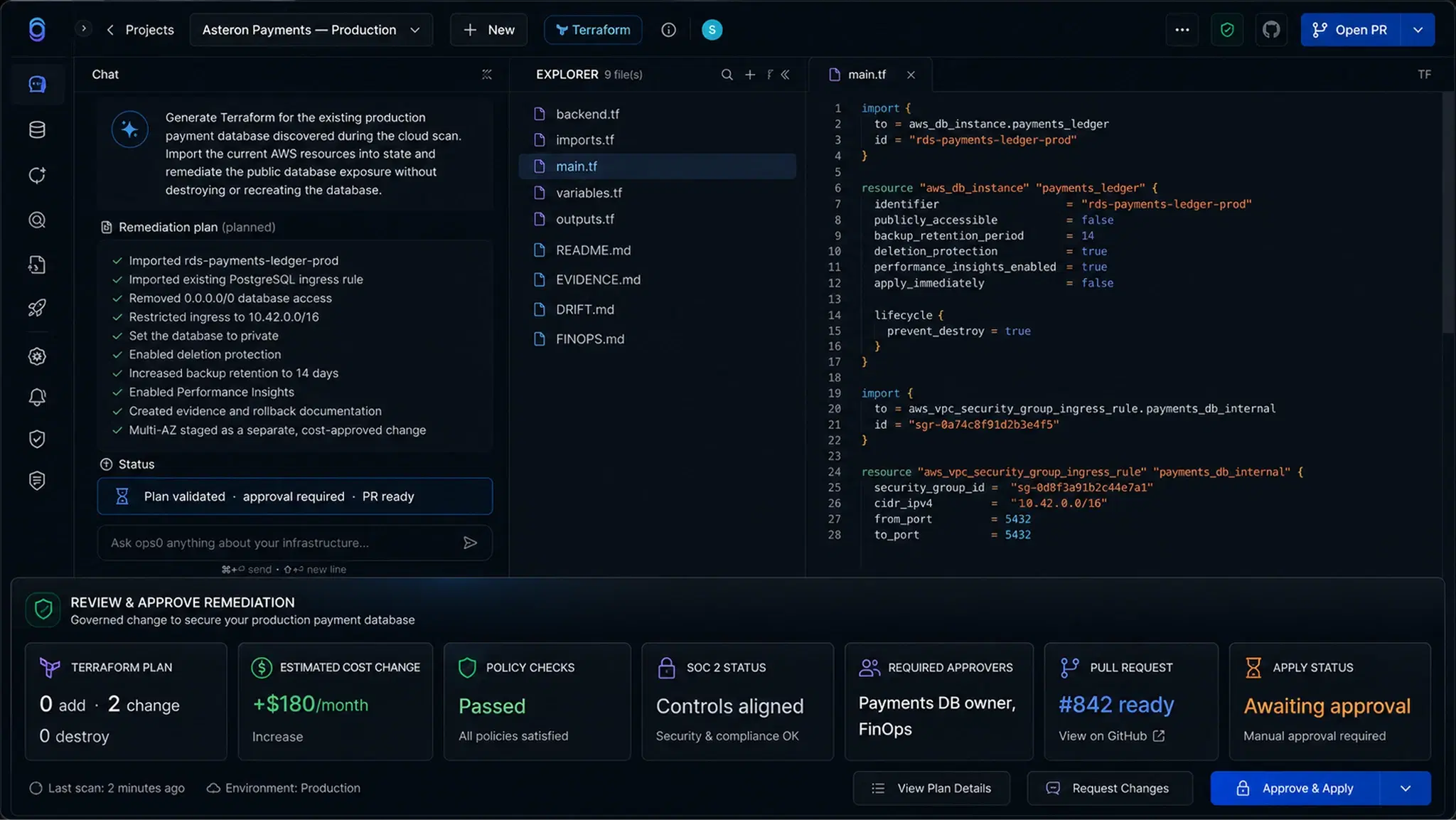Image resolution: width=1456 pixels, height=820 pixels.
Task: Click the TF language indicator in the editor
Action: tap(1424, 75)
